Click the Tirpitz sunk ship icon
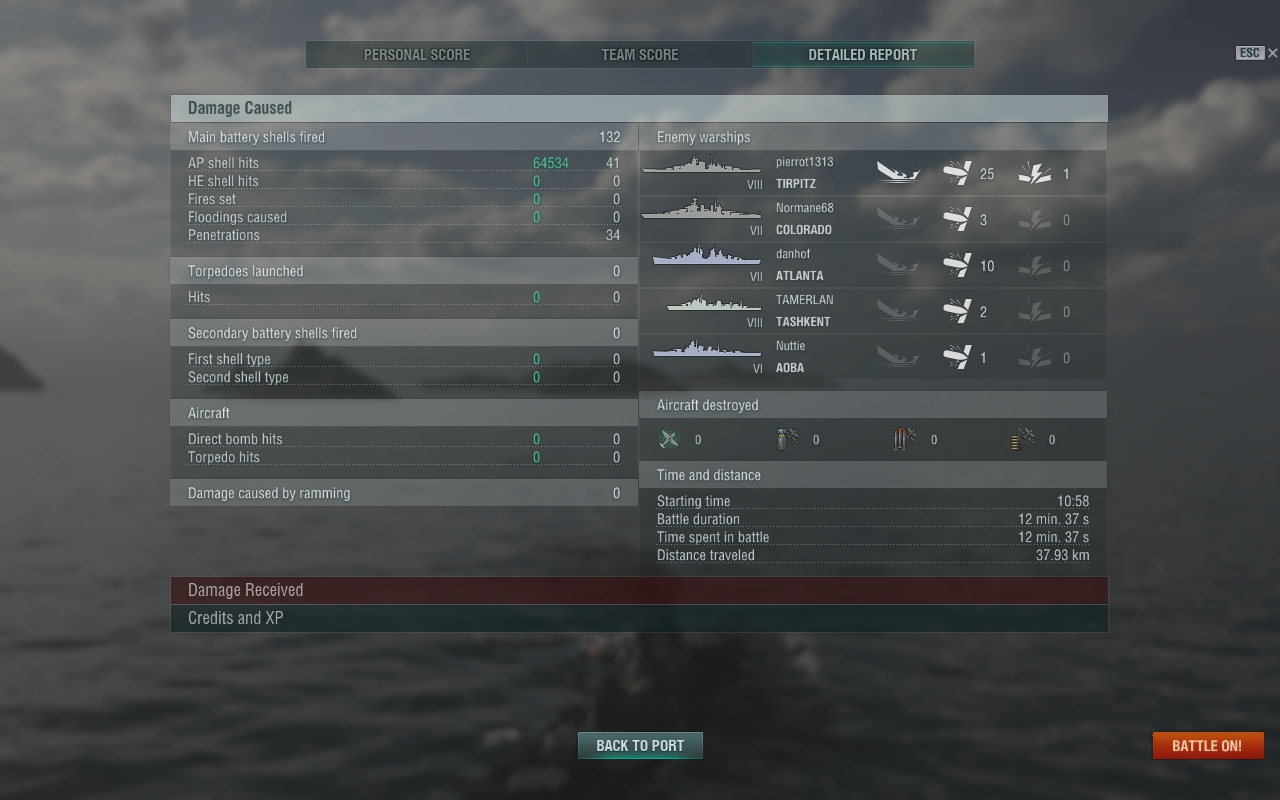Image resolution: width=1280 pixels, height=800 pixels. click(x=898, y=173)
